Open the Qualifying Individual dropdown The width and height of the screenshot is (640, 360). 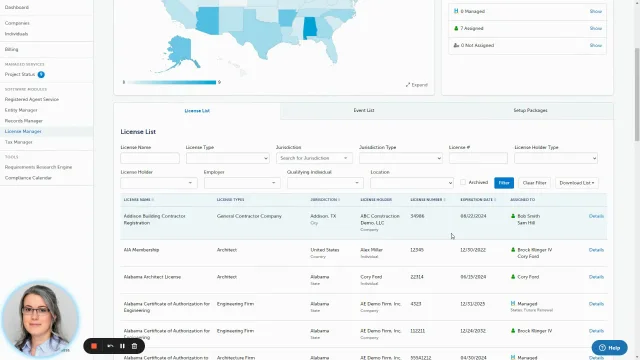(325, 183)
